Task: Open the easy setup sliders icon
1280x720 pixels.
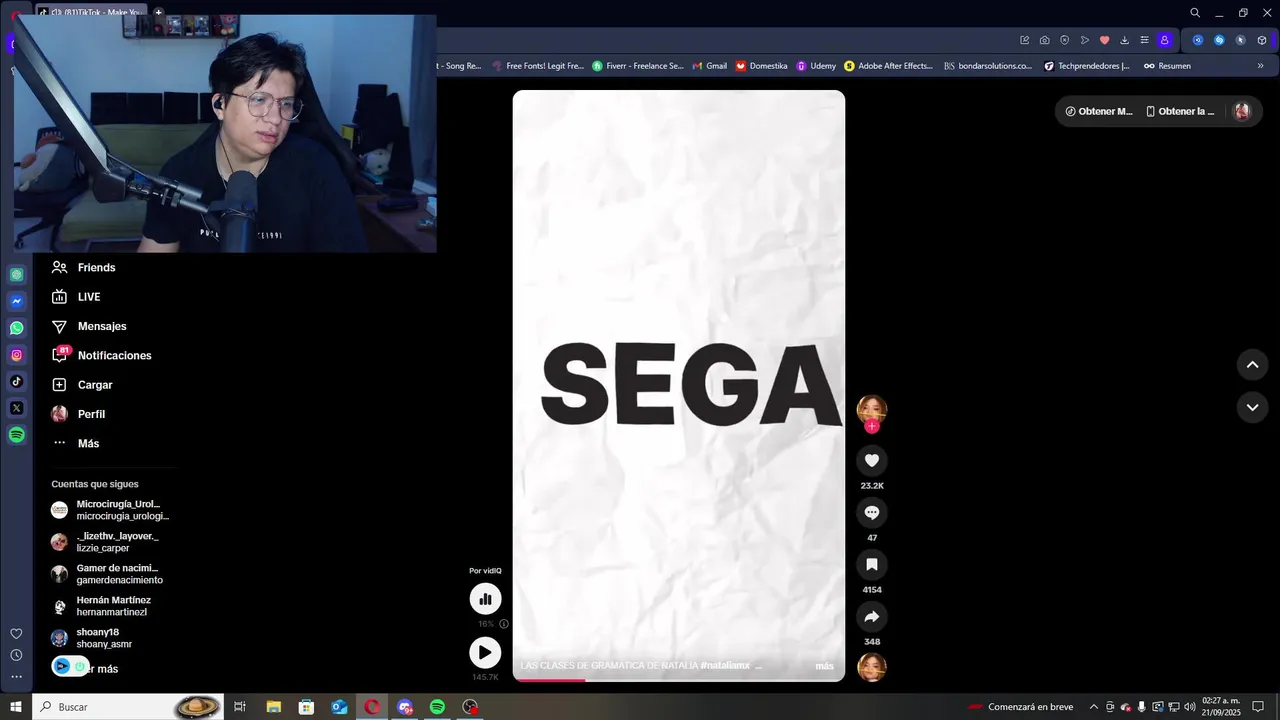Action: pyautogui.click(x=1144, y=40)
